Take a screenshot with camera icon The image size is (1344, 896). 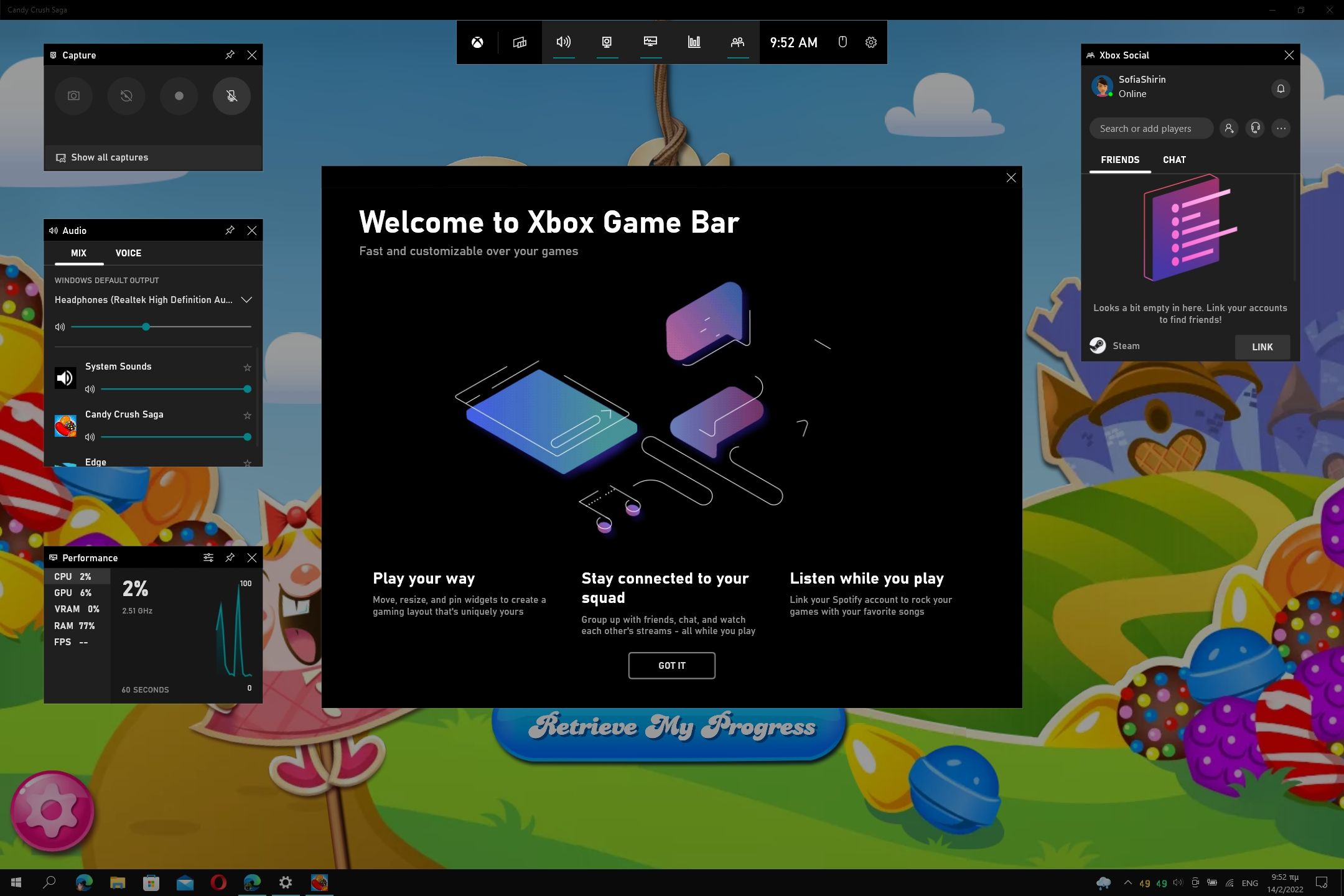73,96
